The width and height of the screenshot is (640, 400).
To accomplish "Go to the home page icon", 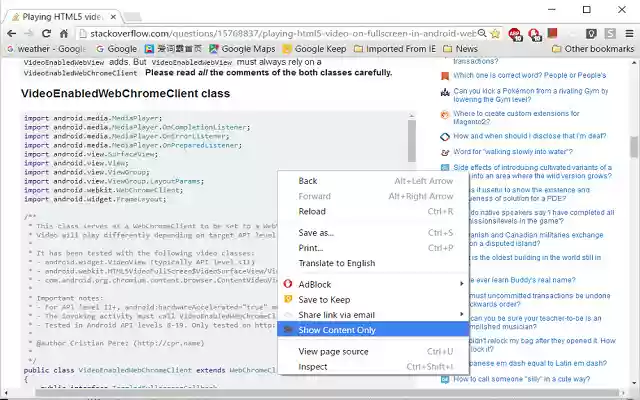I will pyautogui.click(x=64, y=33).
